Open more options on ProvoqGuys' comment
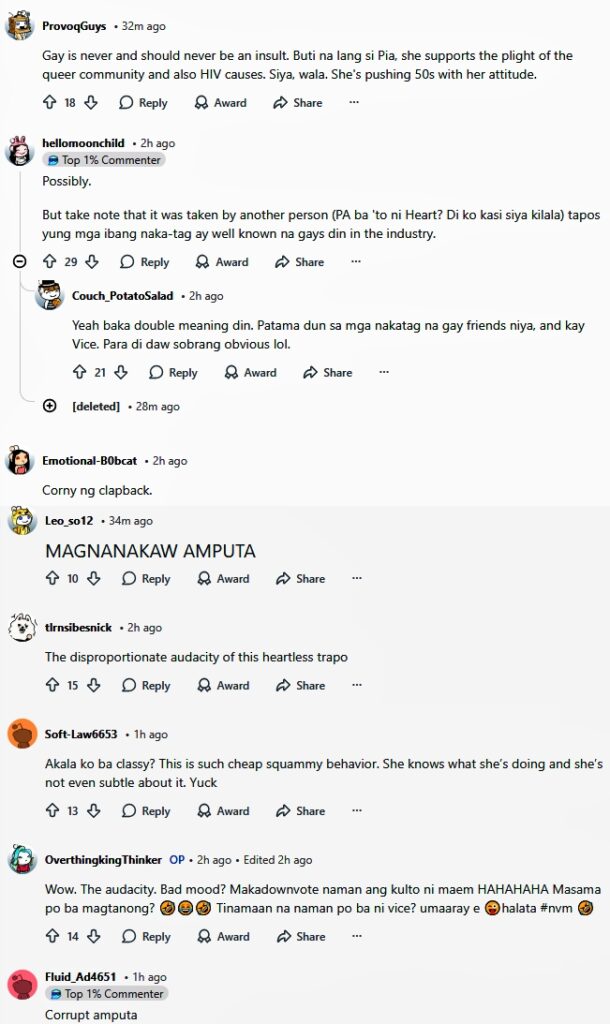Screen dimensions: 610x1024 point(354,103)
